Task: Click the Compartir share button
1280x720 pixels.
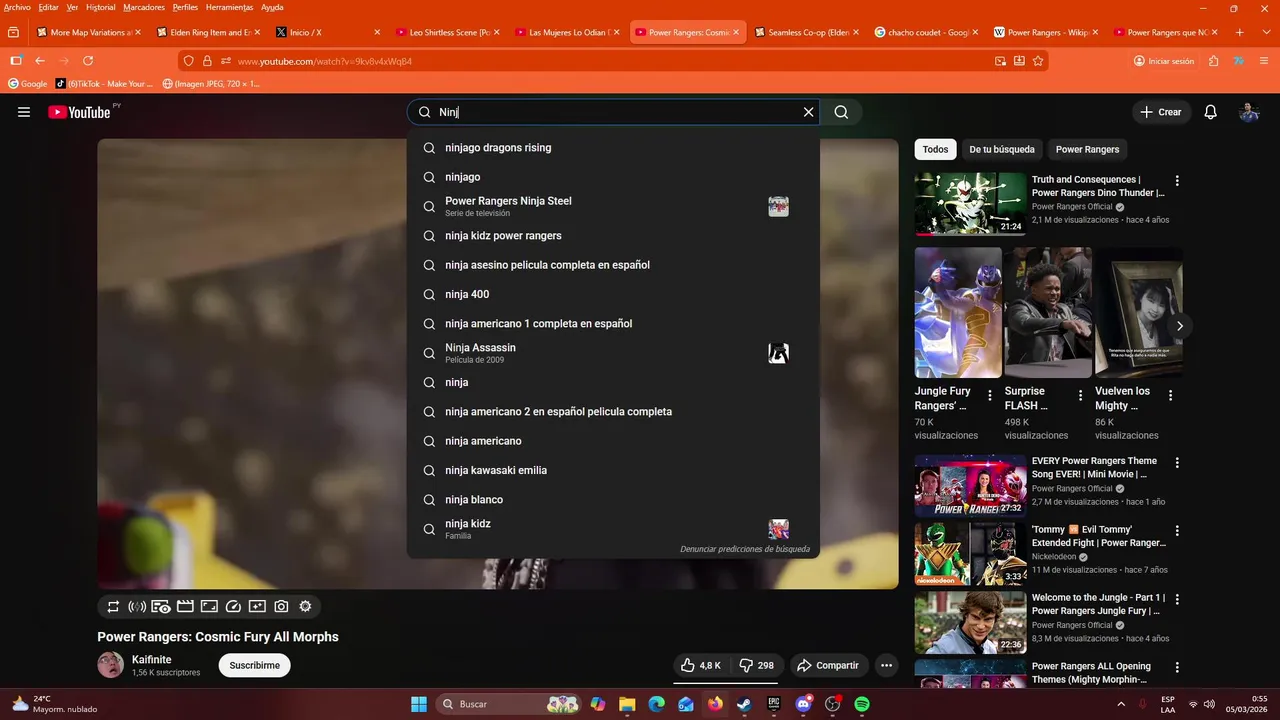Action: [x=828, y=665]
